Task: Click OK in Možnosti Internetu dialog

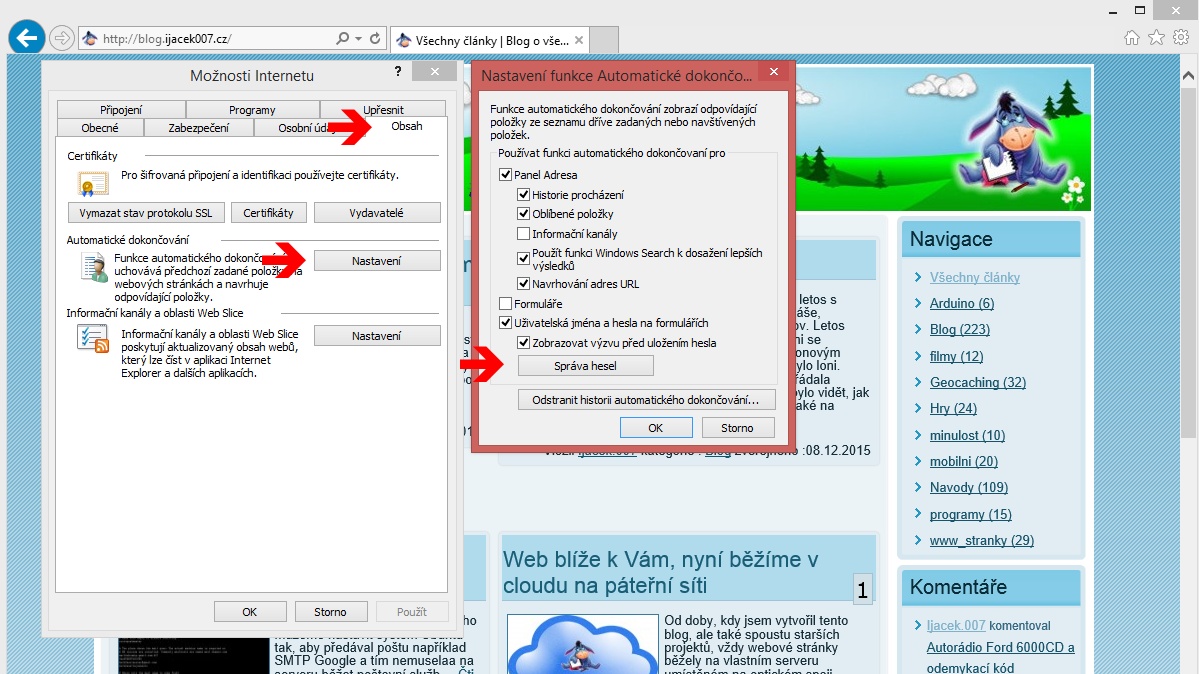Action: (x=250, y=611)
